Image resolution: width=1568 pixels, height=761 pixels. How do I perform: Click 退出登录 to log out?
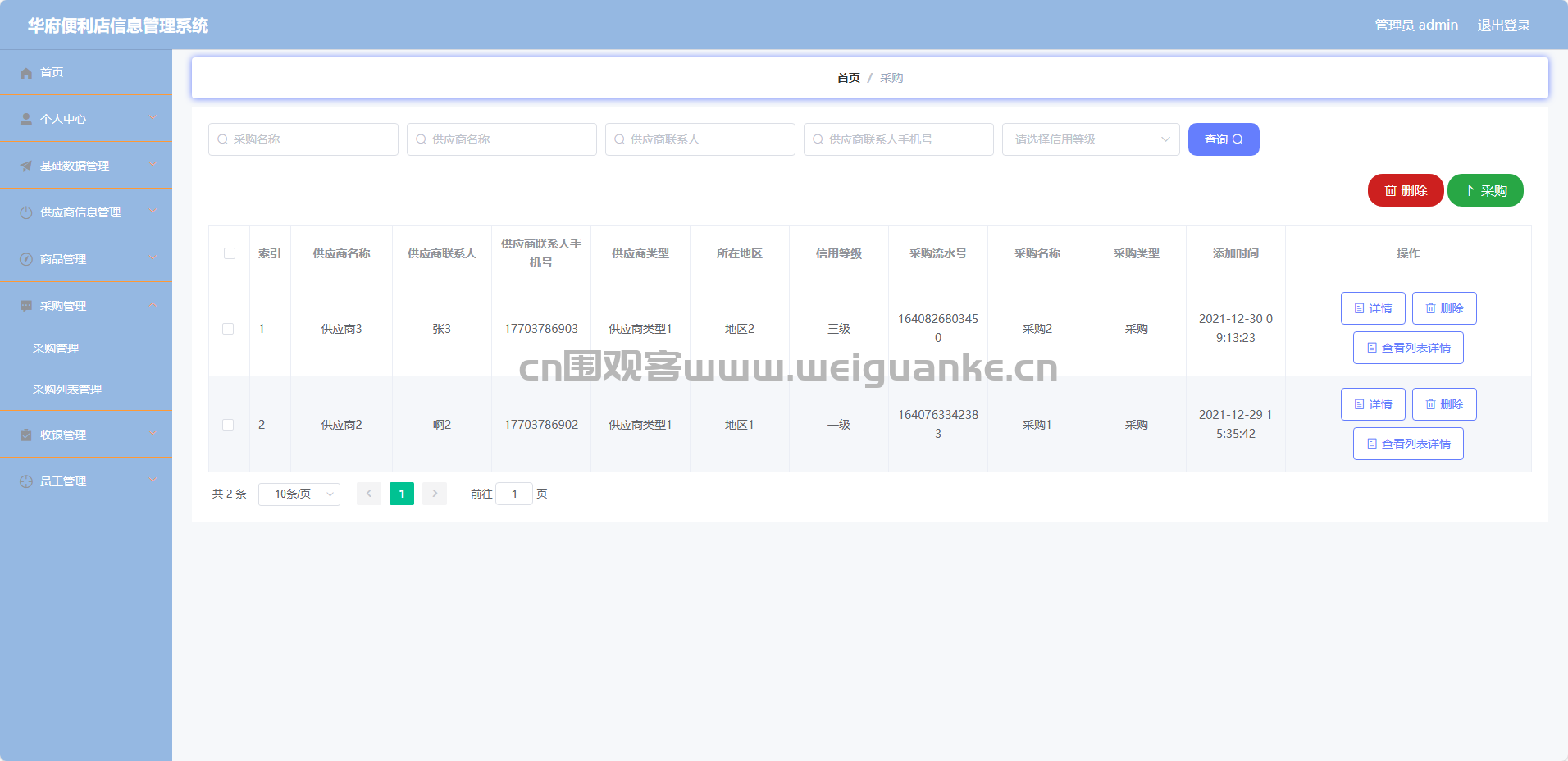(x=1504, y=25)
